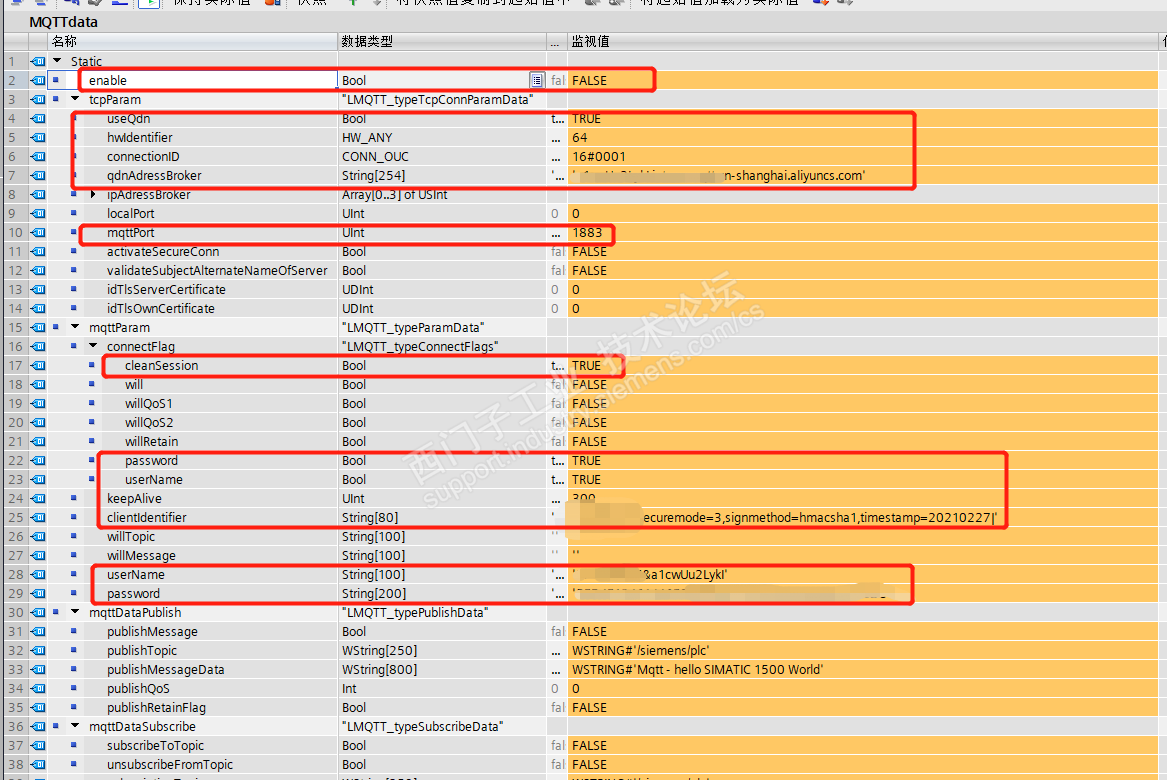Click the HW_ANY data type cell

click(367, 137)
